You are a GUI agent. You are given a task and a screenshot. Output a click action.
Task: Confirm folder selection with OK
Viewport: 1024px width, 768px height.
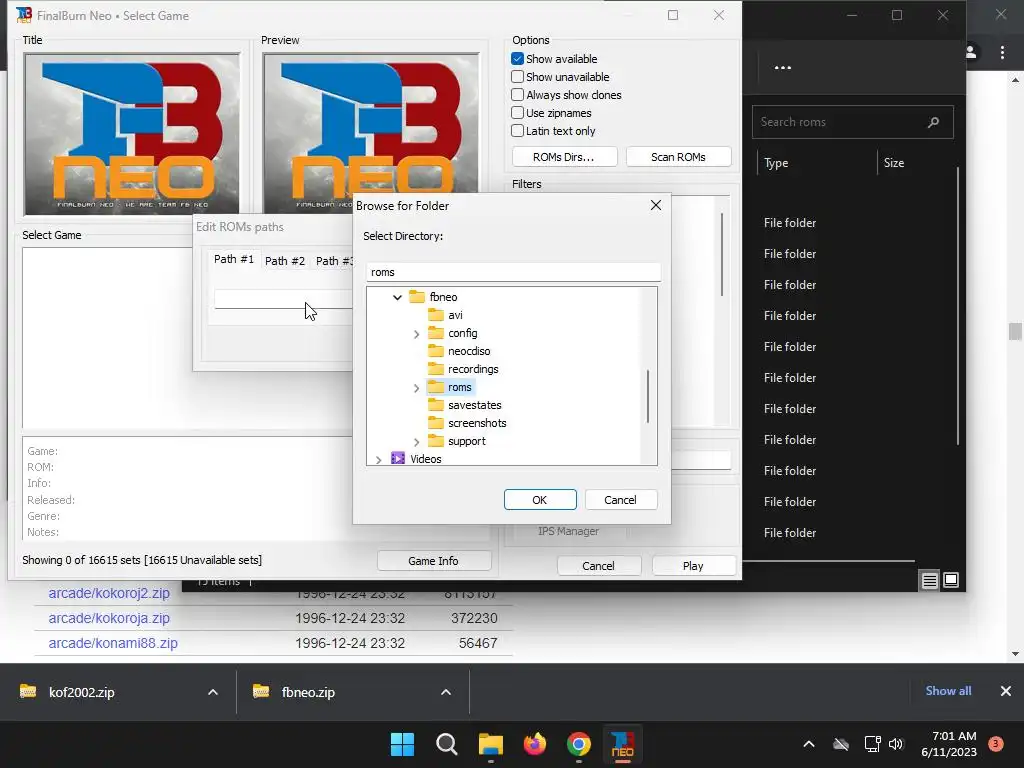pos(540,500)
